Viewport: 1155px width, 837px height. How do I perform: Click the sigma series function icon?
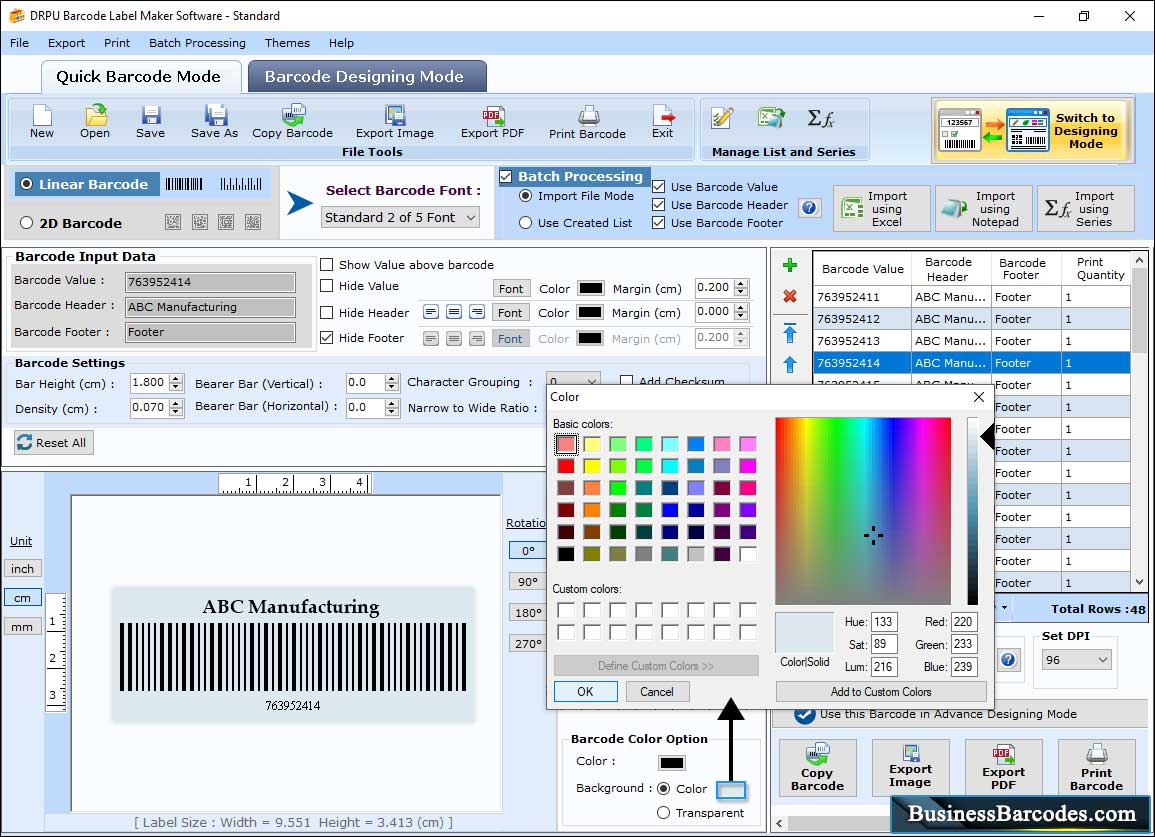821,118
